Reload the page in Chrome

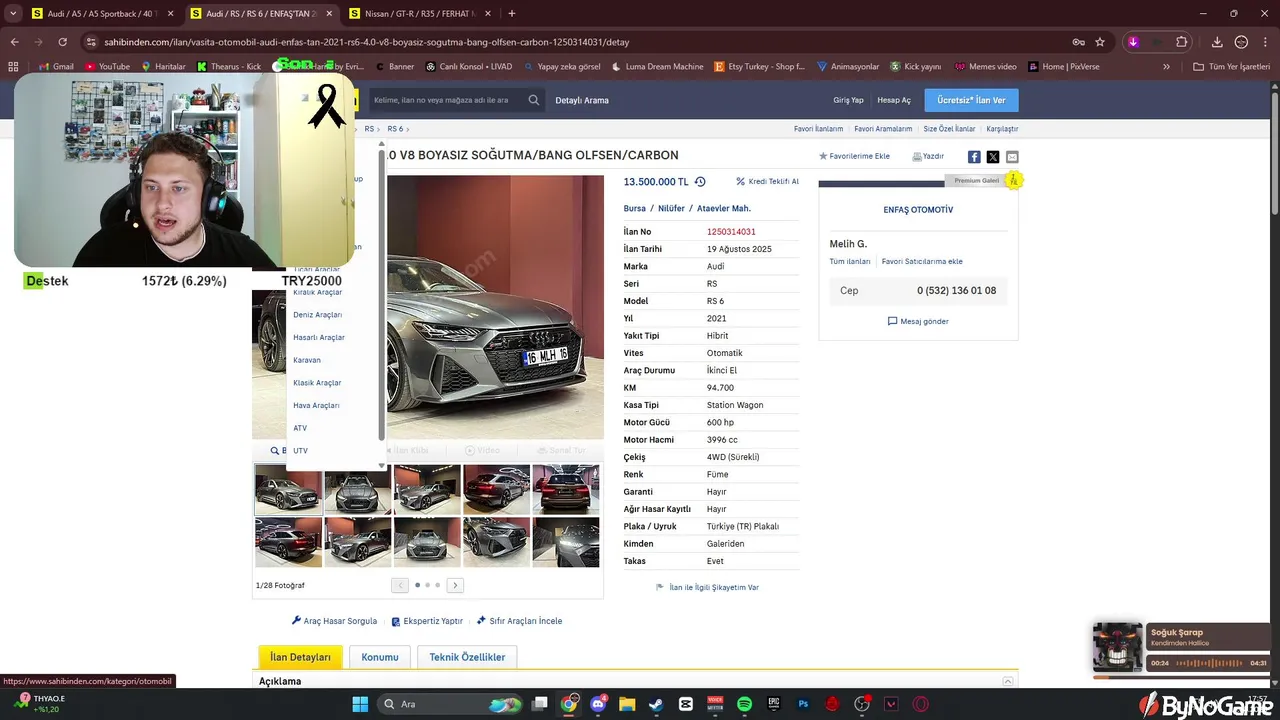(62, 42)
